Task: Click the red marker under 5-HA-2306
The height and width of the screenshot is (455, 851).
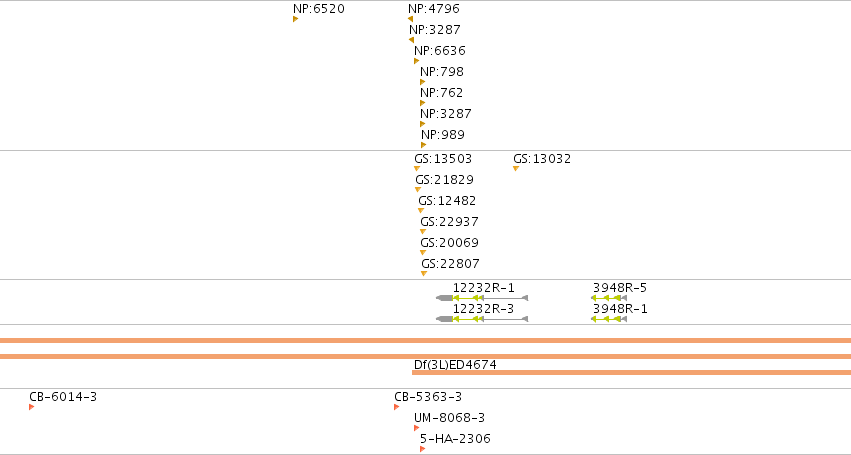Action: tap(422, 449)
